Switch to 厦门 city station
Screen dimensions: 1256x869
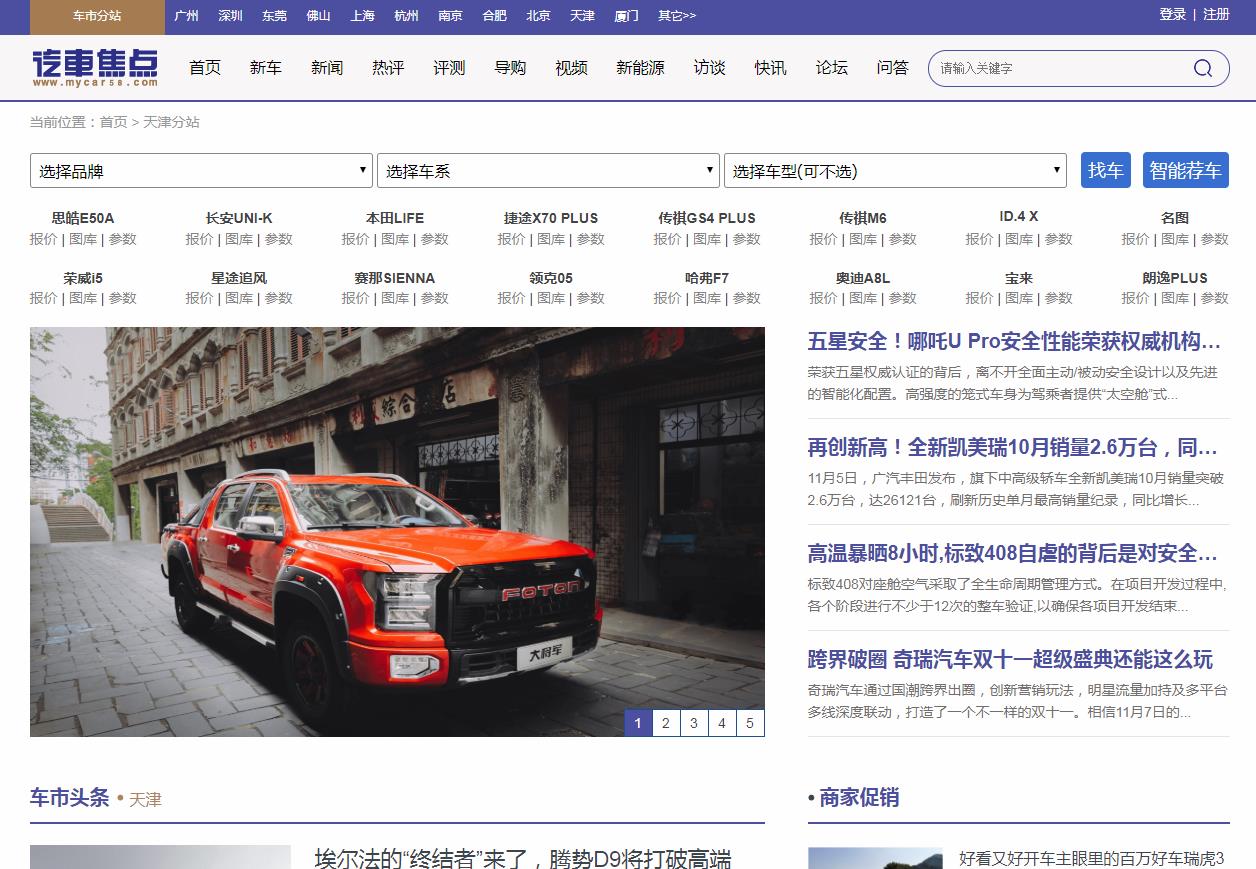click(626, 16)
